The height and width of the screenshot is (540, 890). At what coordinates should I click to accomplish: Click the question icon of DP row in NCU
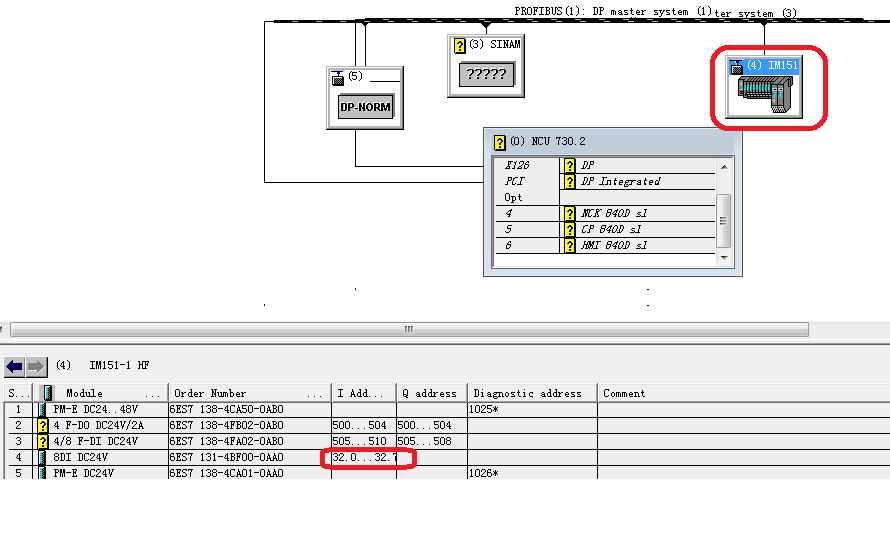click(x=569, y=165)
